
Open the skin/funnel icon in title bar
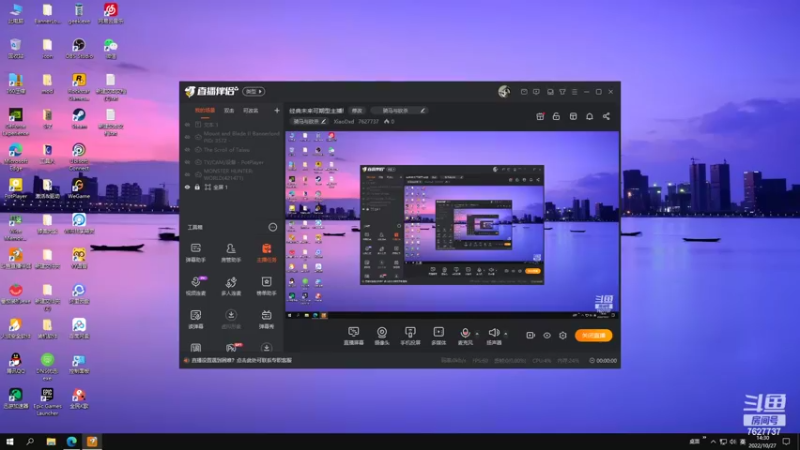point(562,92)
